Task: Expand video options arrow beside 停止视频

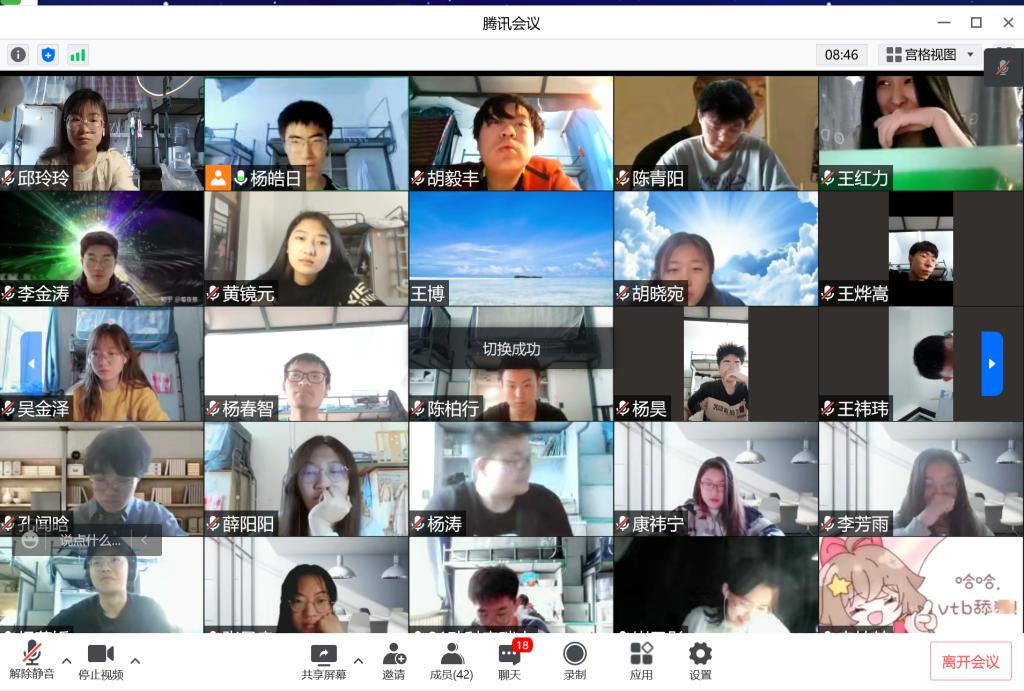Action: 135,661
